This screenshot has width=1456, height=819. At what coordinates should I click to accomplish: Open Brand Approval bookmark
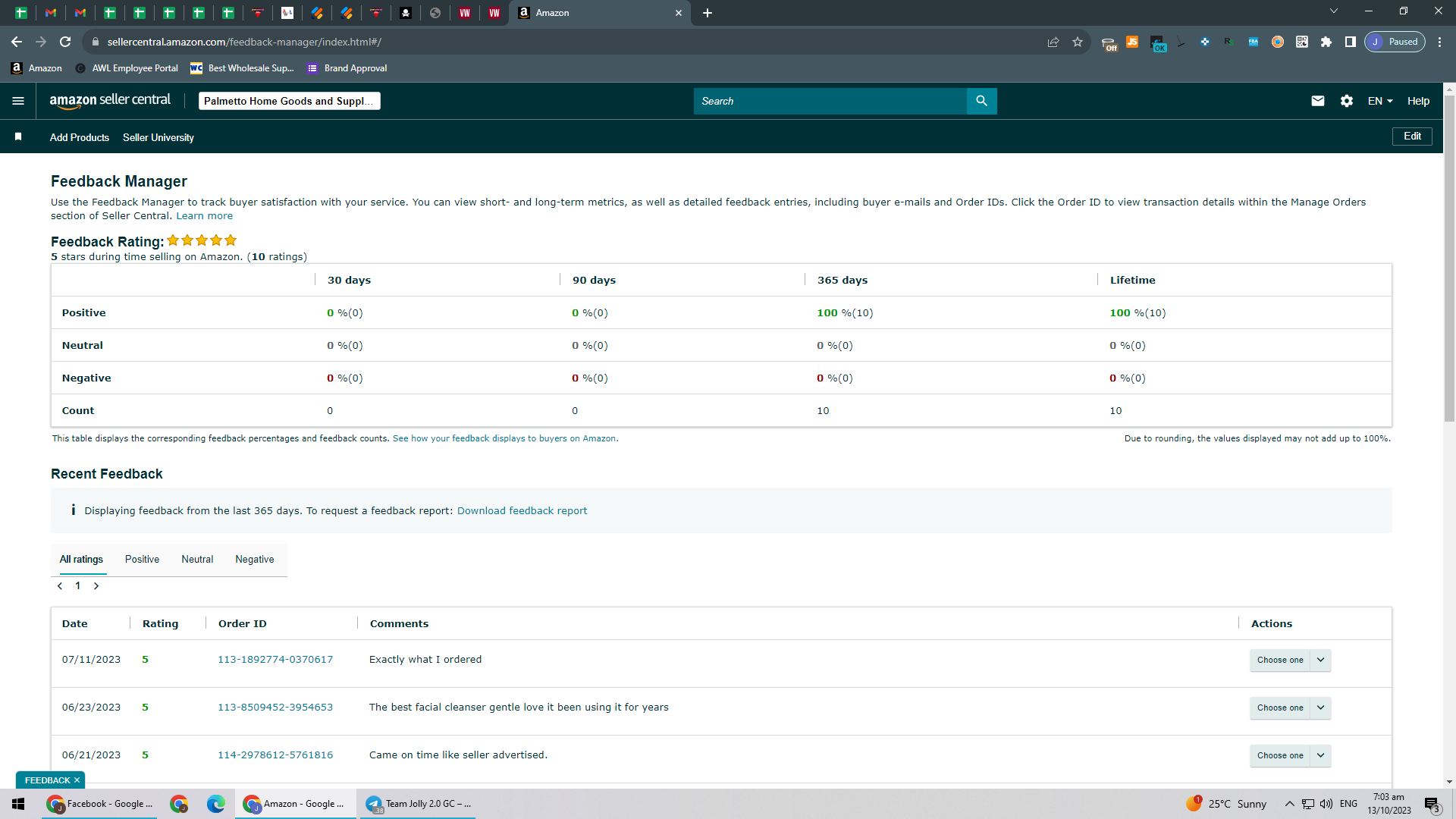(x=347, y=68)
